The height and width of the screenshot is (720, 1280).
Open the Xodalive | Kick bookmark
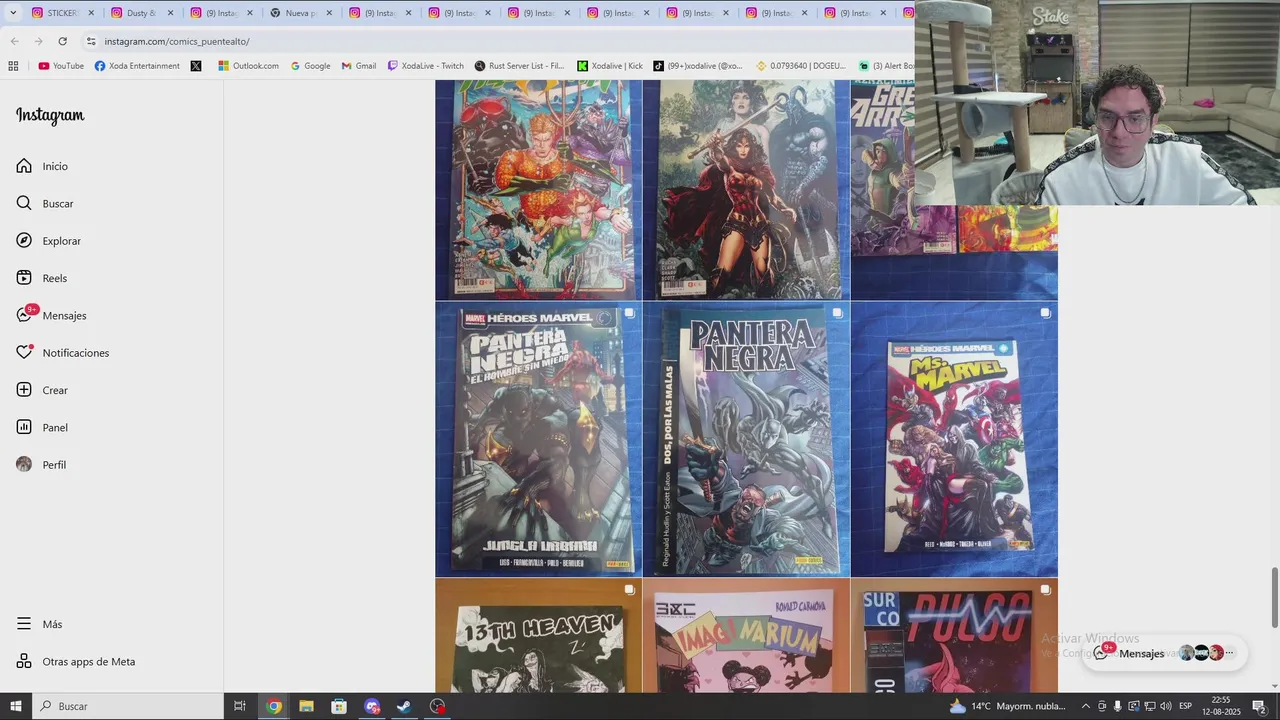610,66
